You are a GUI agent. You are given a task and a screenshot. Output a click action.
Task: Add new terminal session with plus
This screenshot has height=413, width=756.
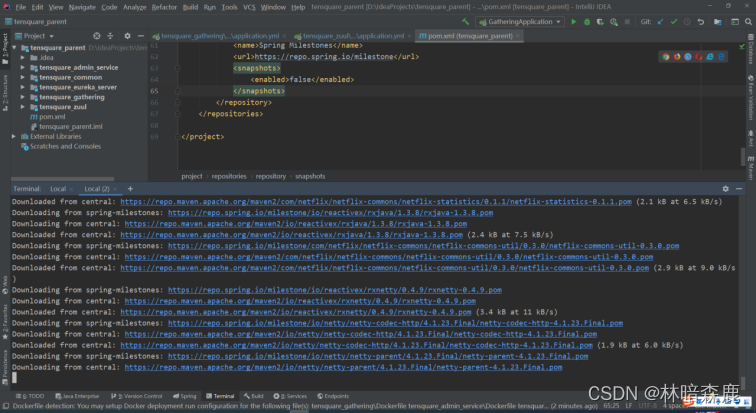pyautogui.click(x=130, y=189)
